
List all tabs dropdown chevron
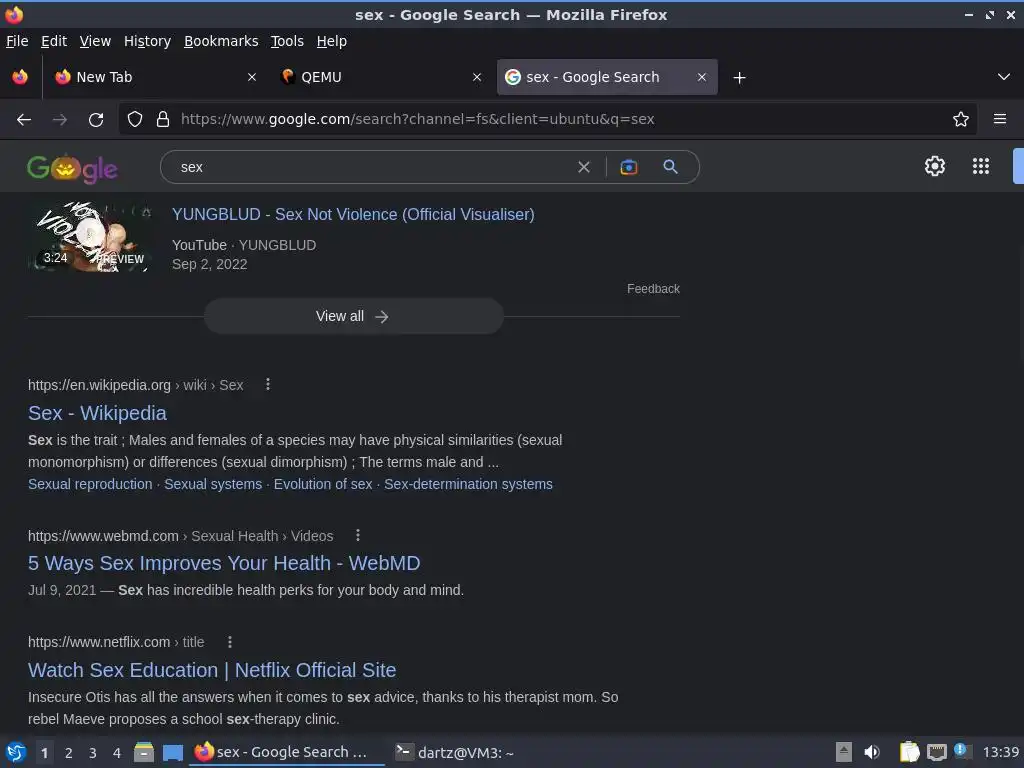(1004, 77)
